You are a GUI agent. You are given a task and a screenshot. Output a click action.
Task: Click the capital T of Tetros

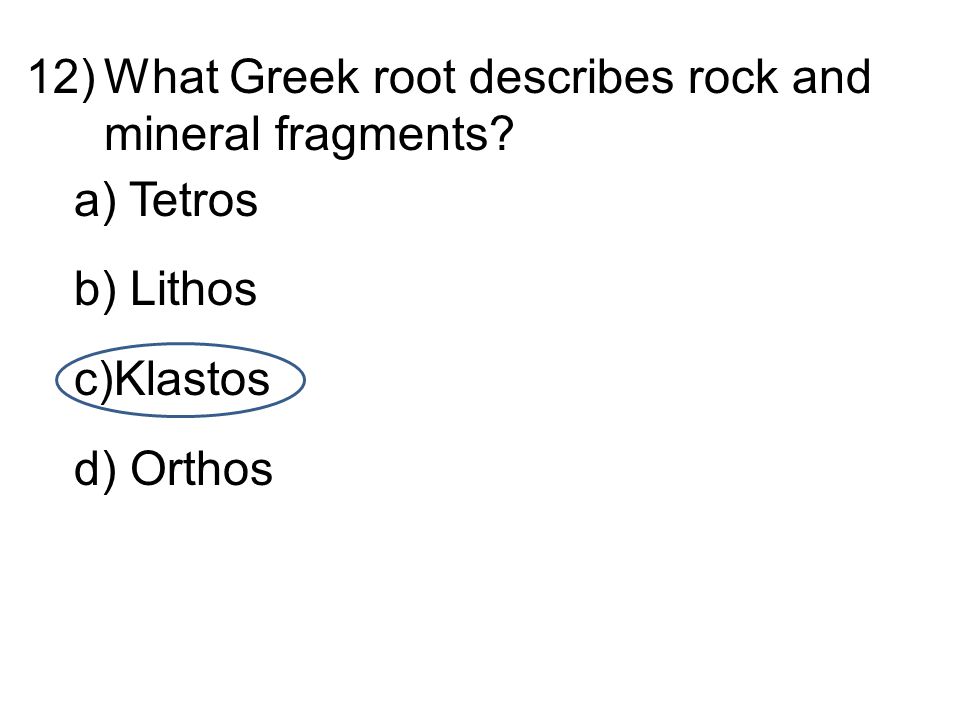(144, 198)
